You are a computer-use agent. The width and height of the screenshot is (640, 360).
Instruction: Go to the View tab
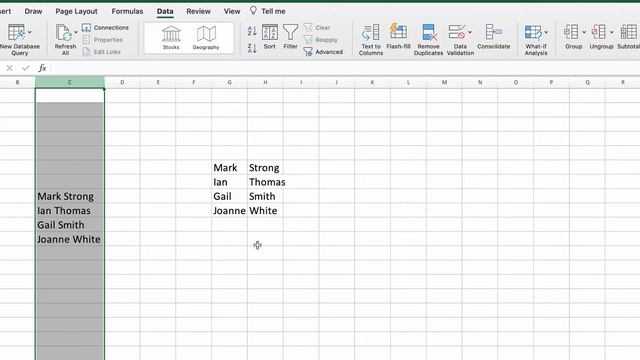[232, 11]
